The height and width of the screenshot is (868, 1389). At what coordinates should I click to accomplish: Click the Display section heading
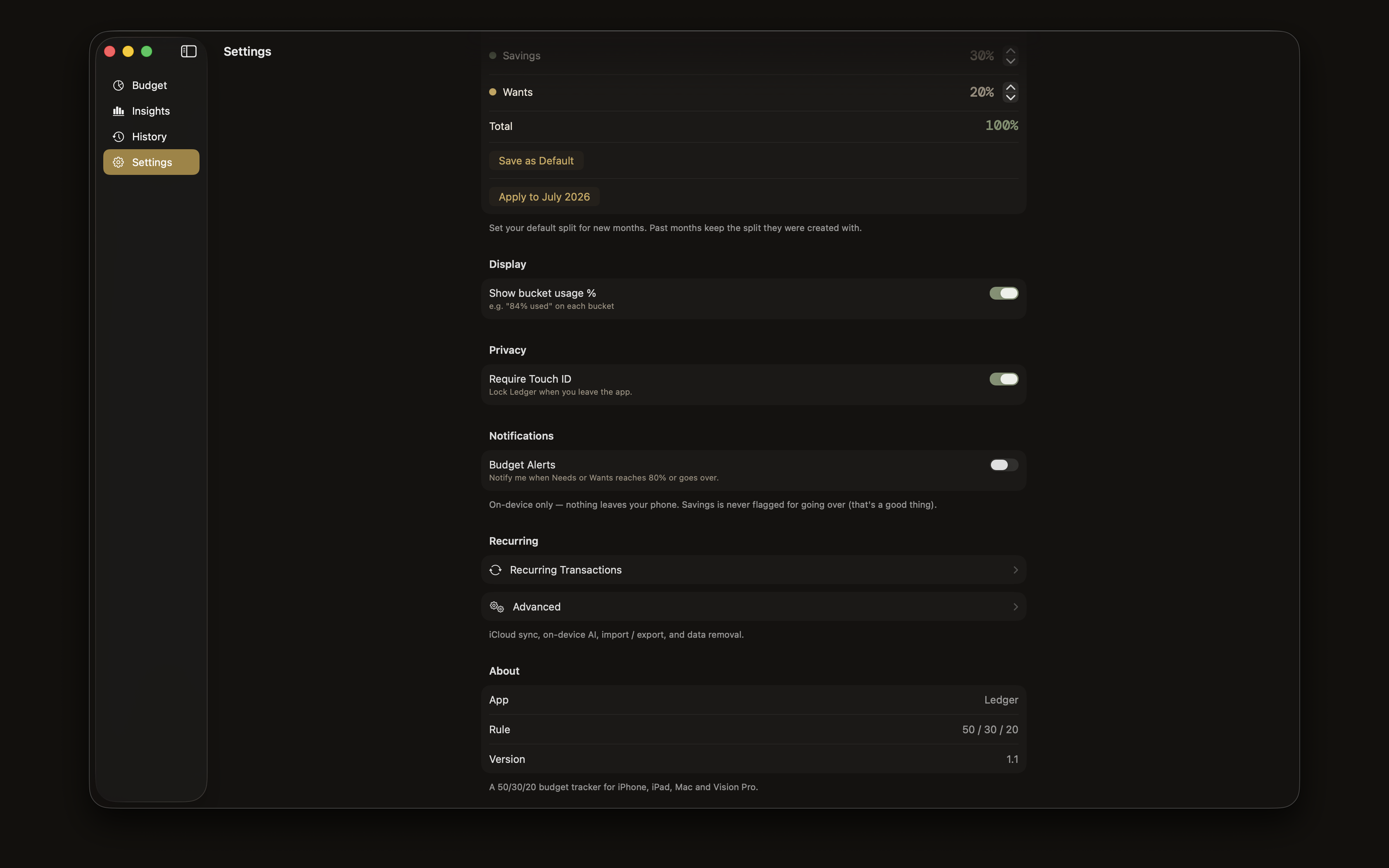tap(507, 264)
